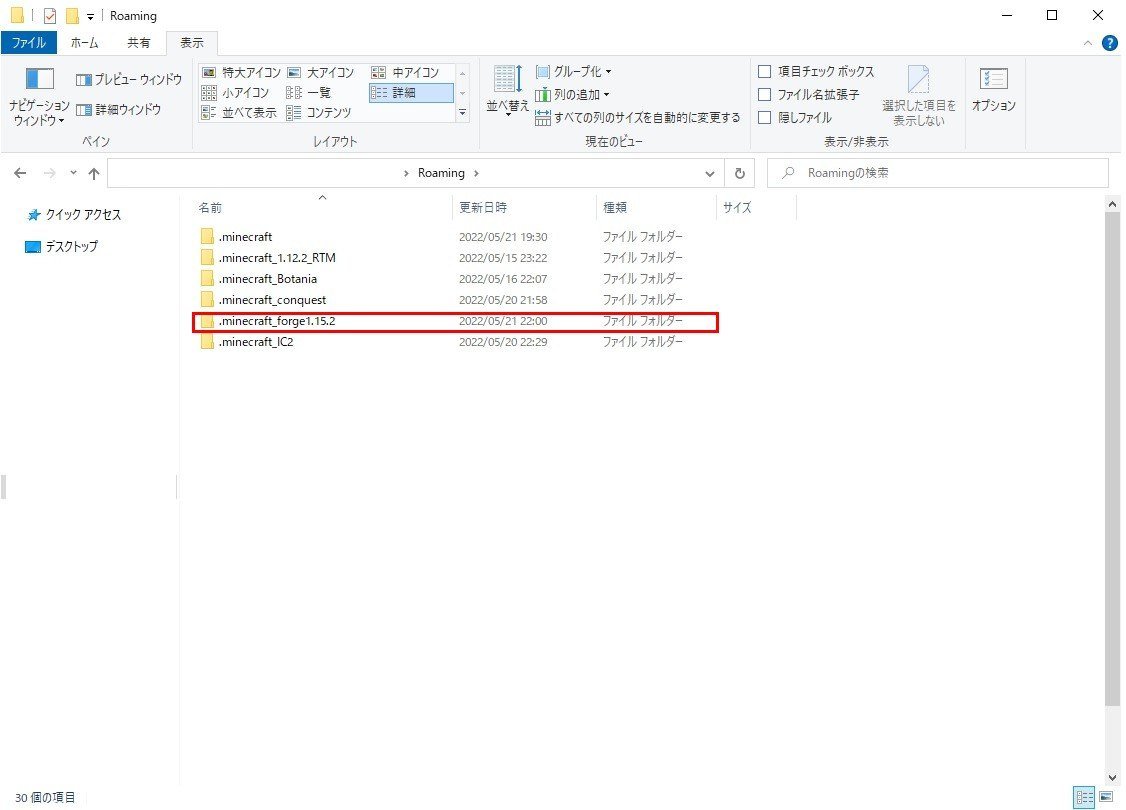
Task: Switch layout to 小アイコン
Action: tap(236, 93)
